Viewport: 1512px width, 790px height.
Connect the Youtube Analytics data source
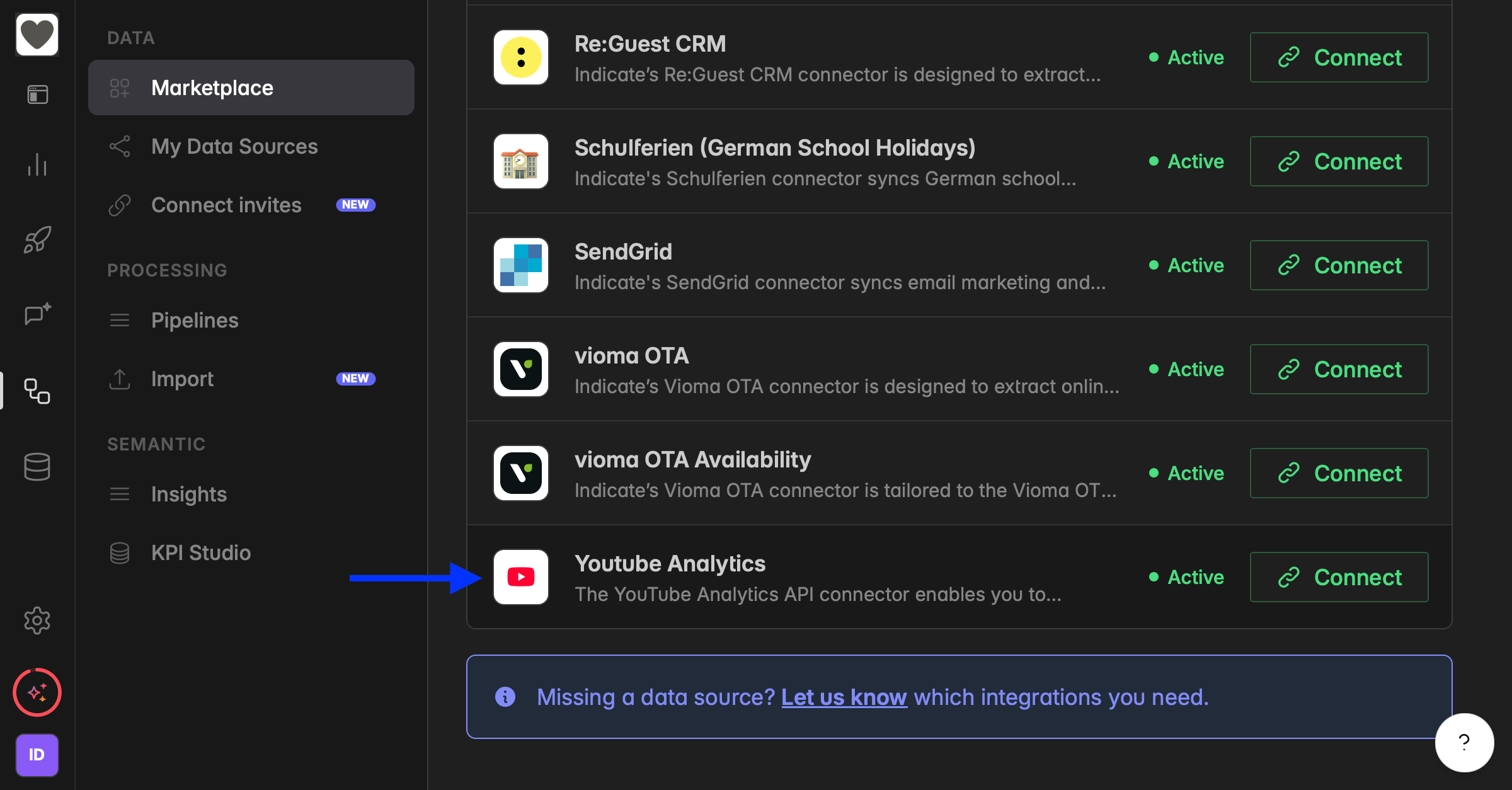(1339, 577)
